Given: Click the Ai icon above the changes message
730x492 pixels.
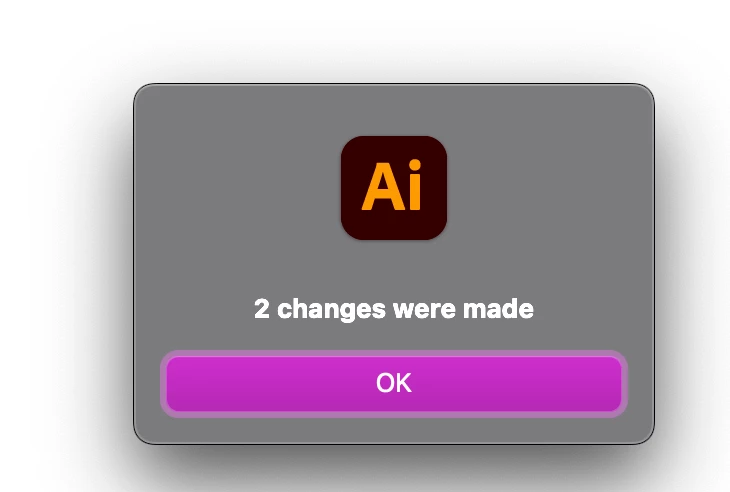Looking at the screenshot, I should [394, 188].
